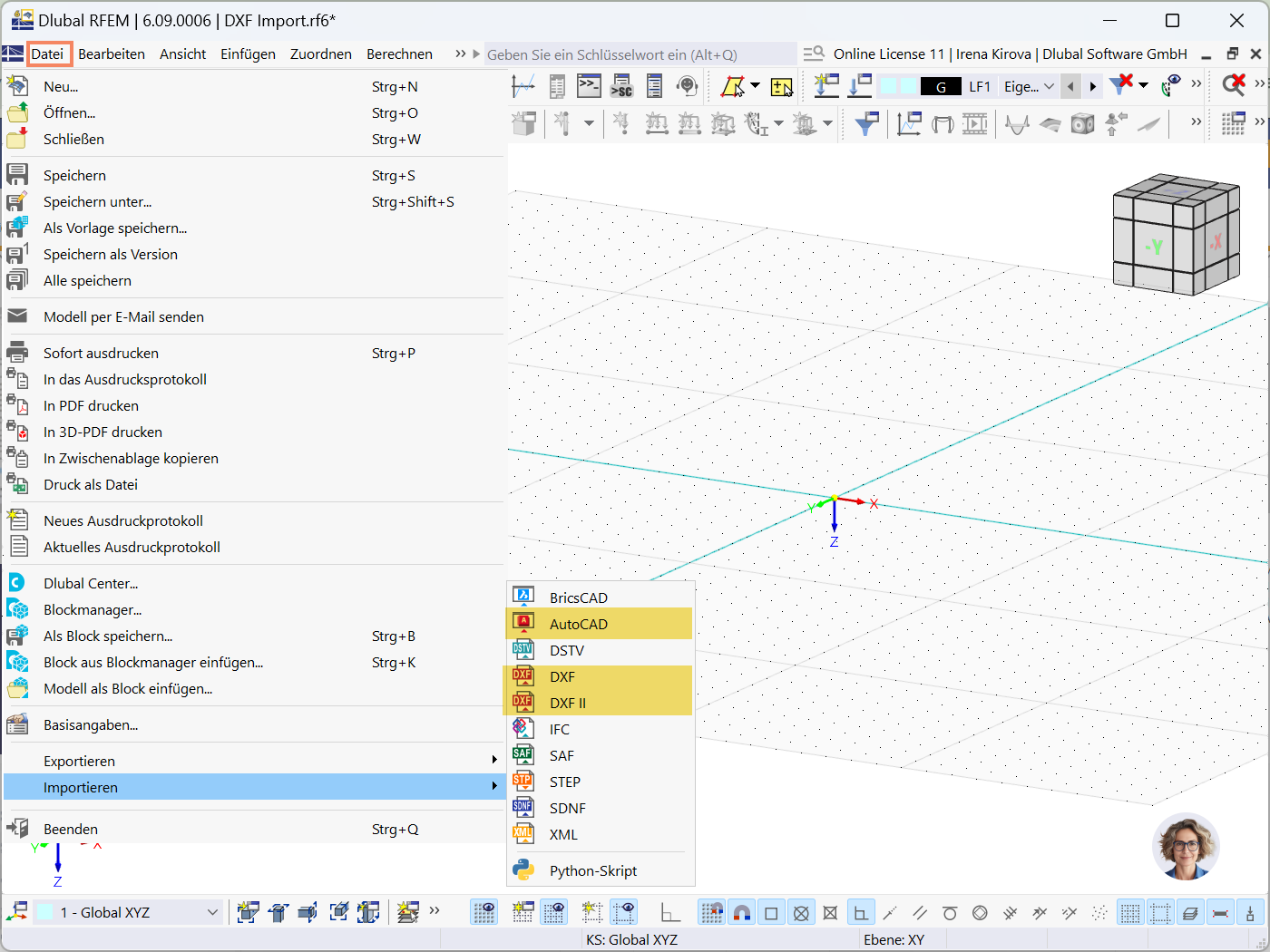Import a STEP file
The height and width of the screenshot is (952, 1270).
pyautogui.click(x=562, y=782)
